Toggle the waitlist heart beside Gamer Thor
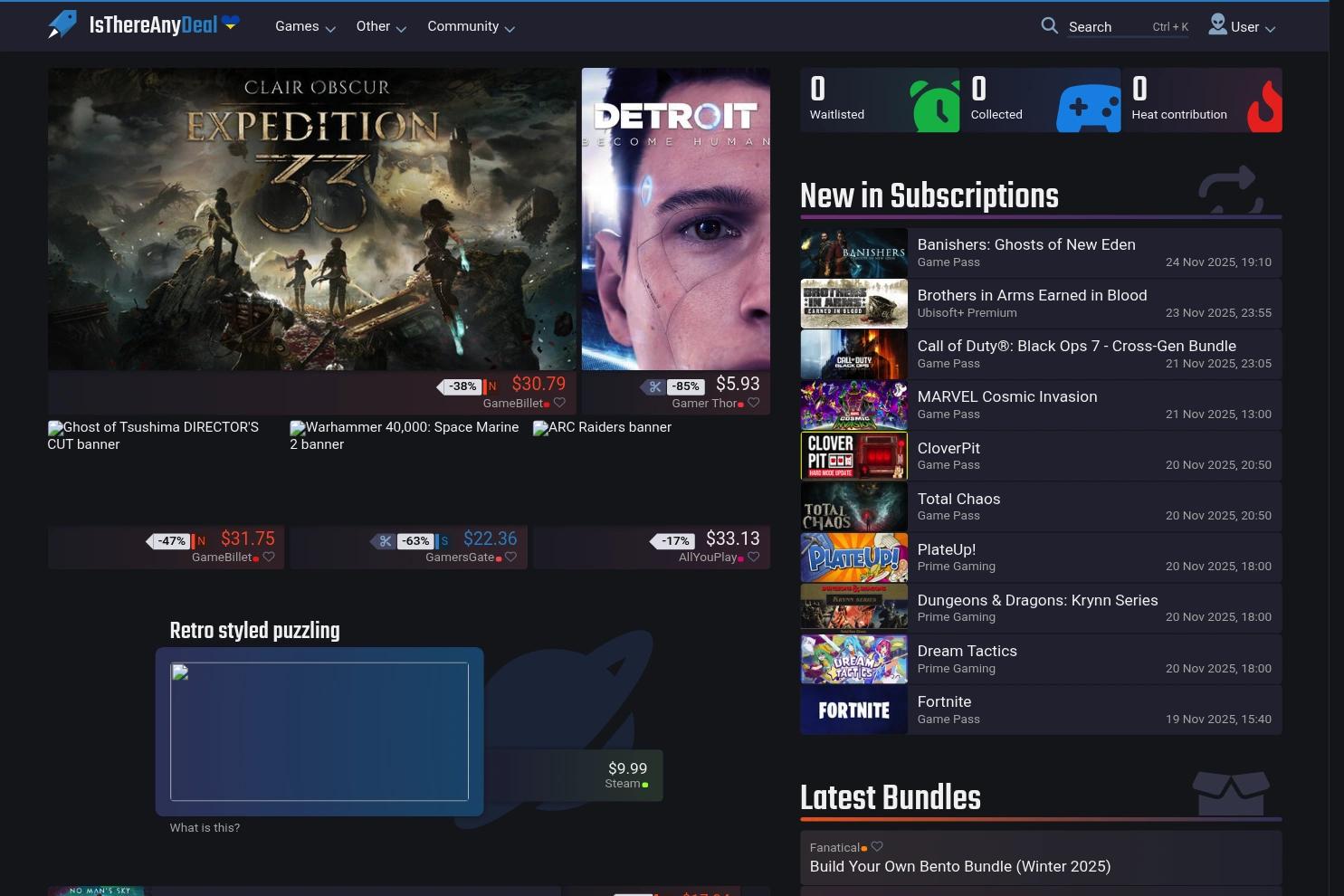1344x896 pixels. point(753,403)
